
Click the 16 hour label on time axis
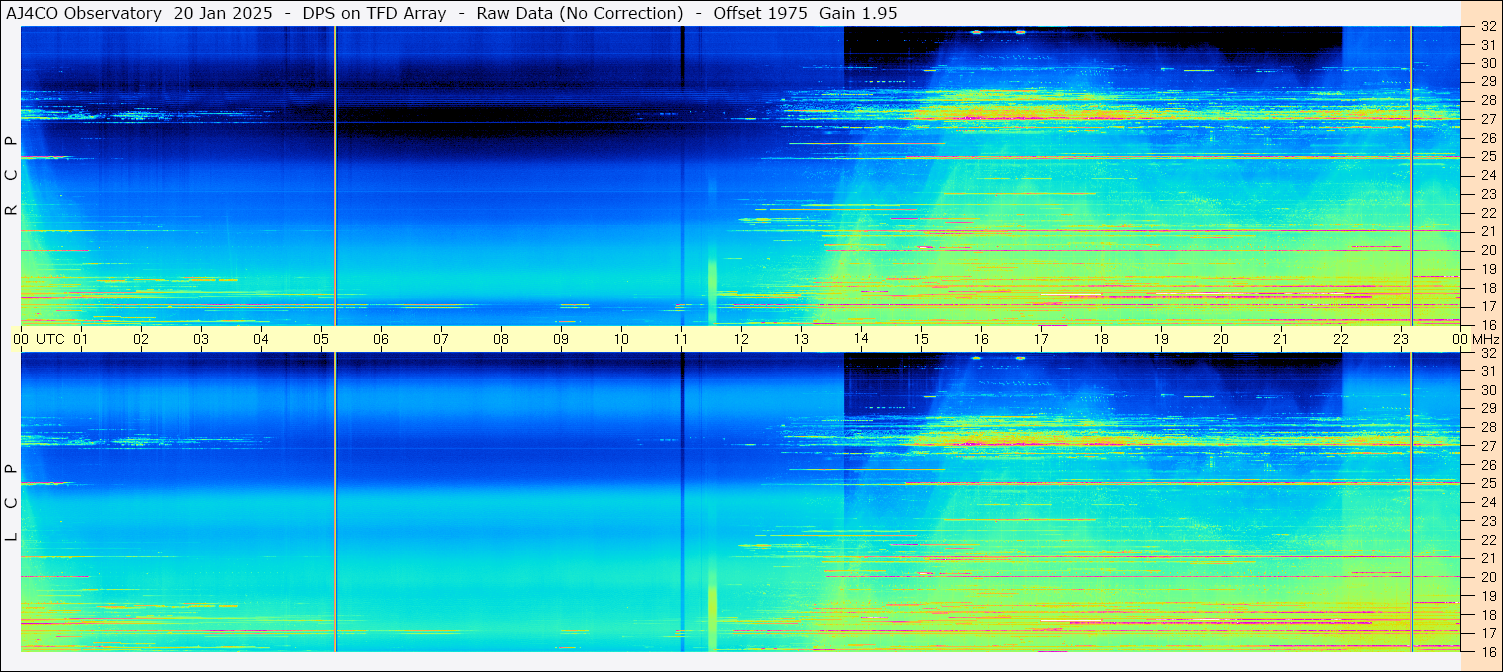tap(981, 339)
